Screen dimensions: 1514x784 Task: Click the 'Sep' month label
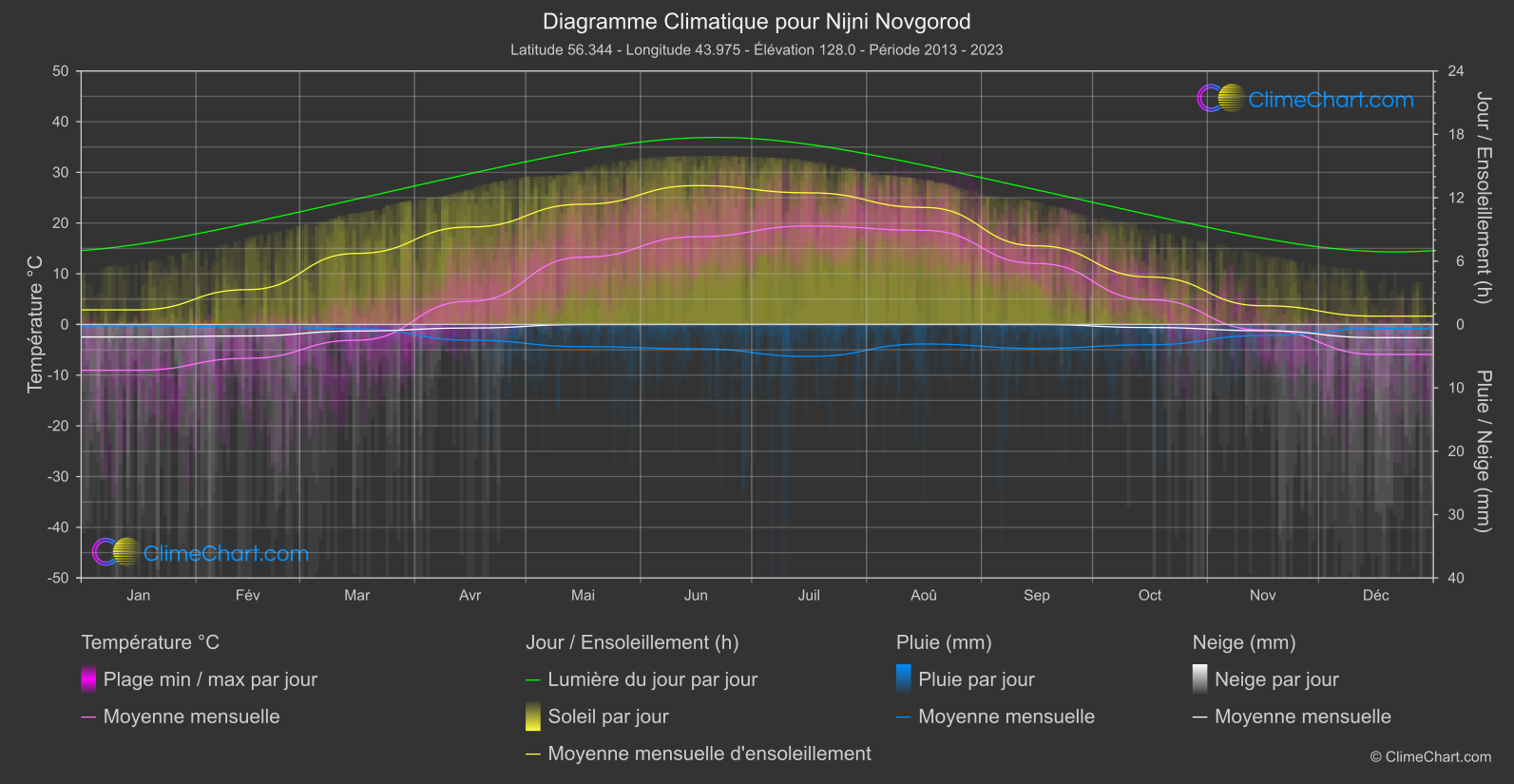point(1037,595)
